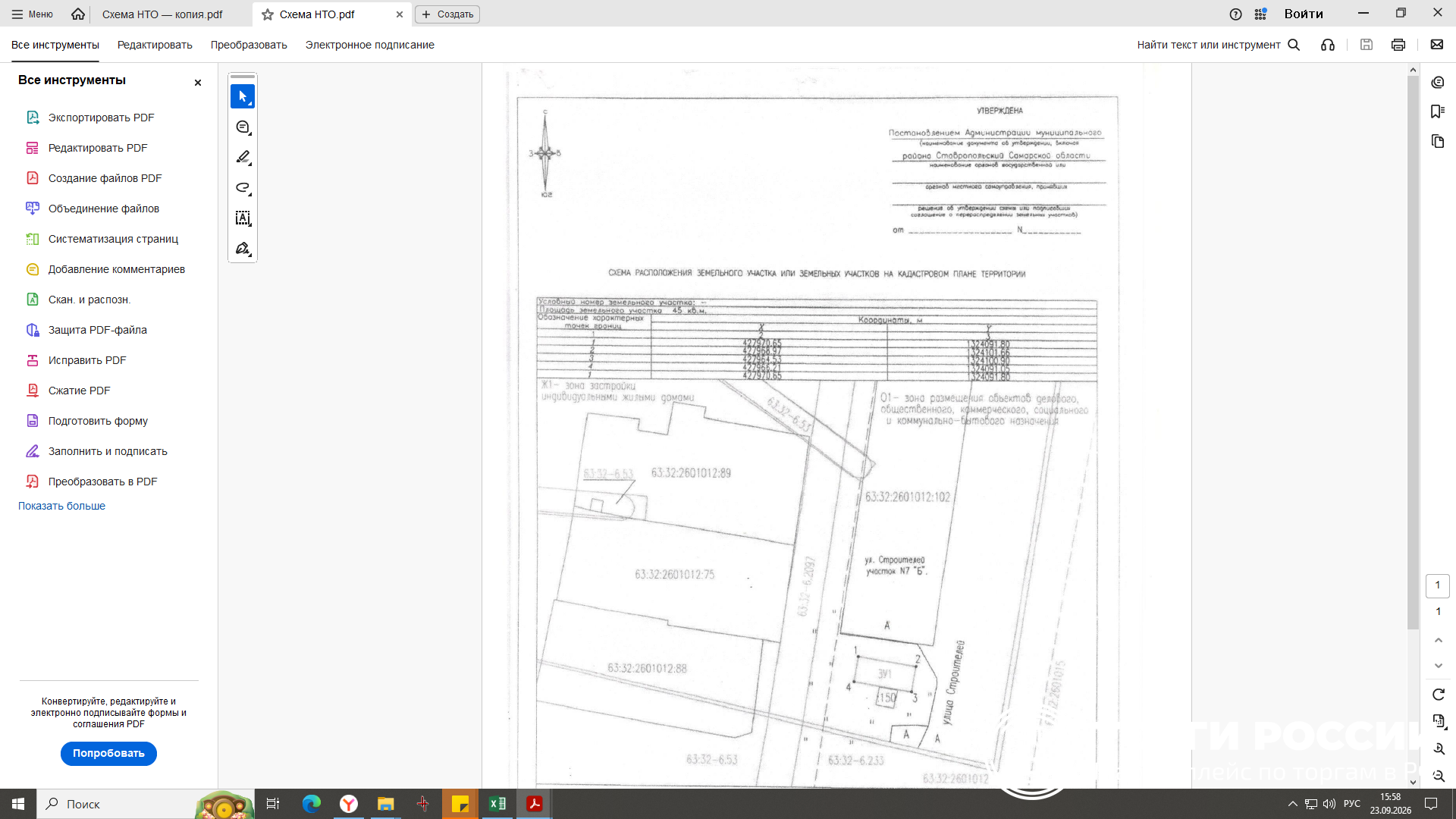Choose the freehand draw lasso tool
Screen dimensions: 1456x819
point(243,188)
